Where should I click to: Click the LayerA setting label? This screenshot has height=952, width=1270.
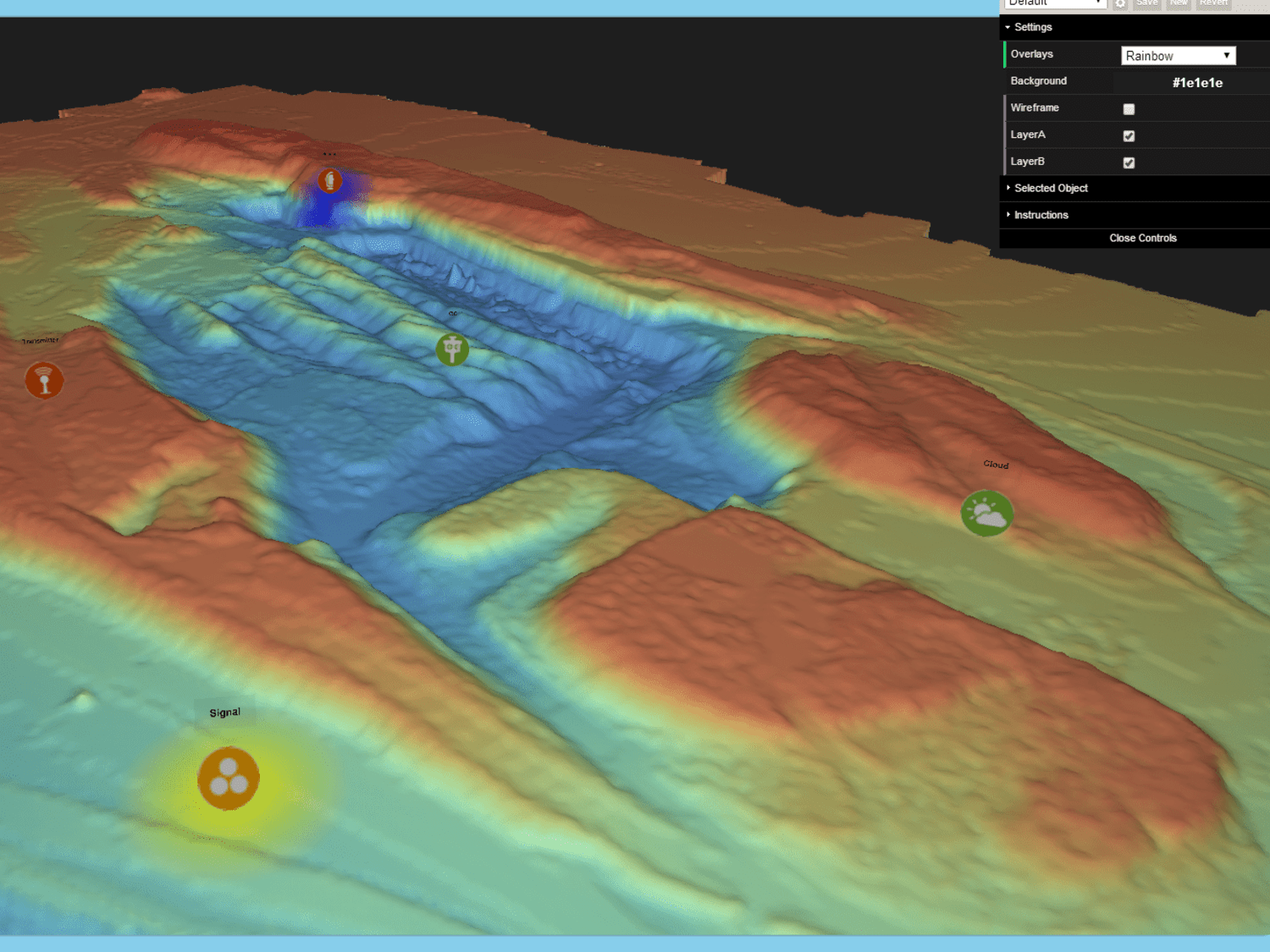[x=1028, y=135]
